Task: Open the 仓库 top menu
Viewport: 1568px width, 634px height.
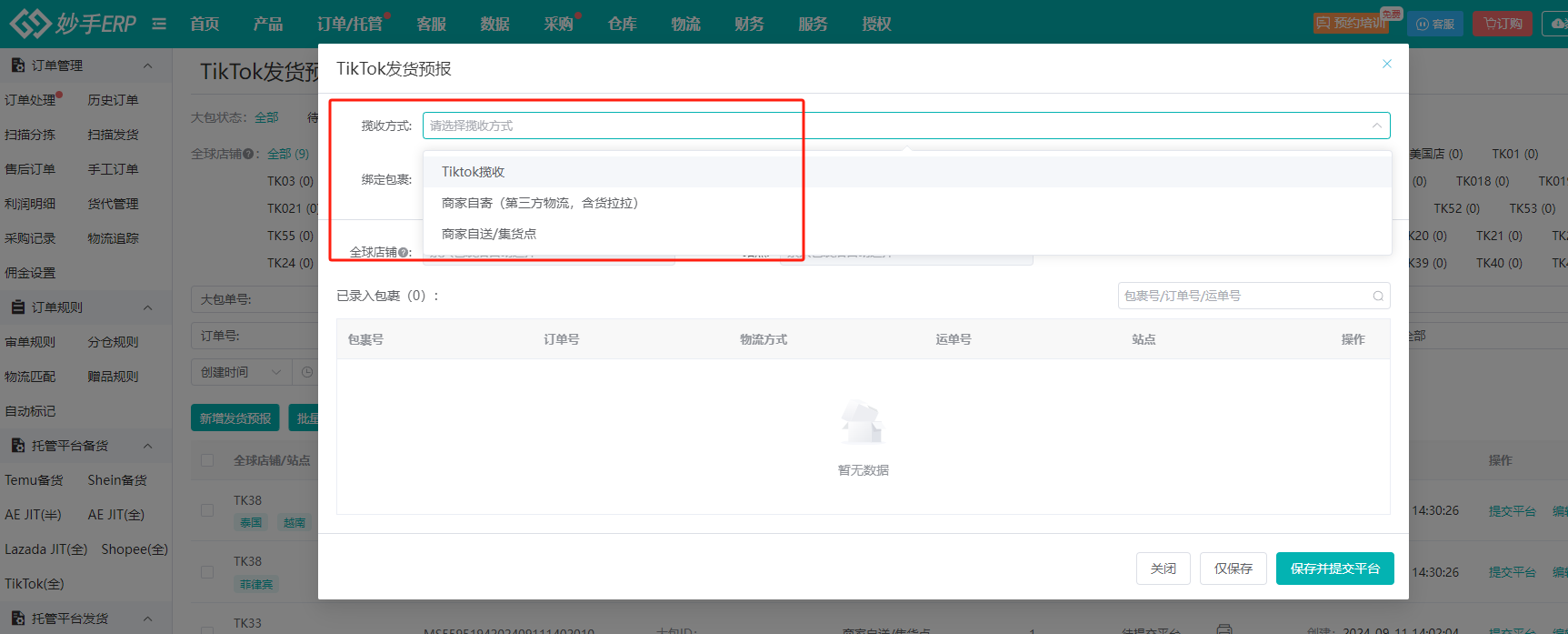Action: [623, 24]
